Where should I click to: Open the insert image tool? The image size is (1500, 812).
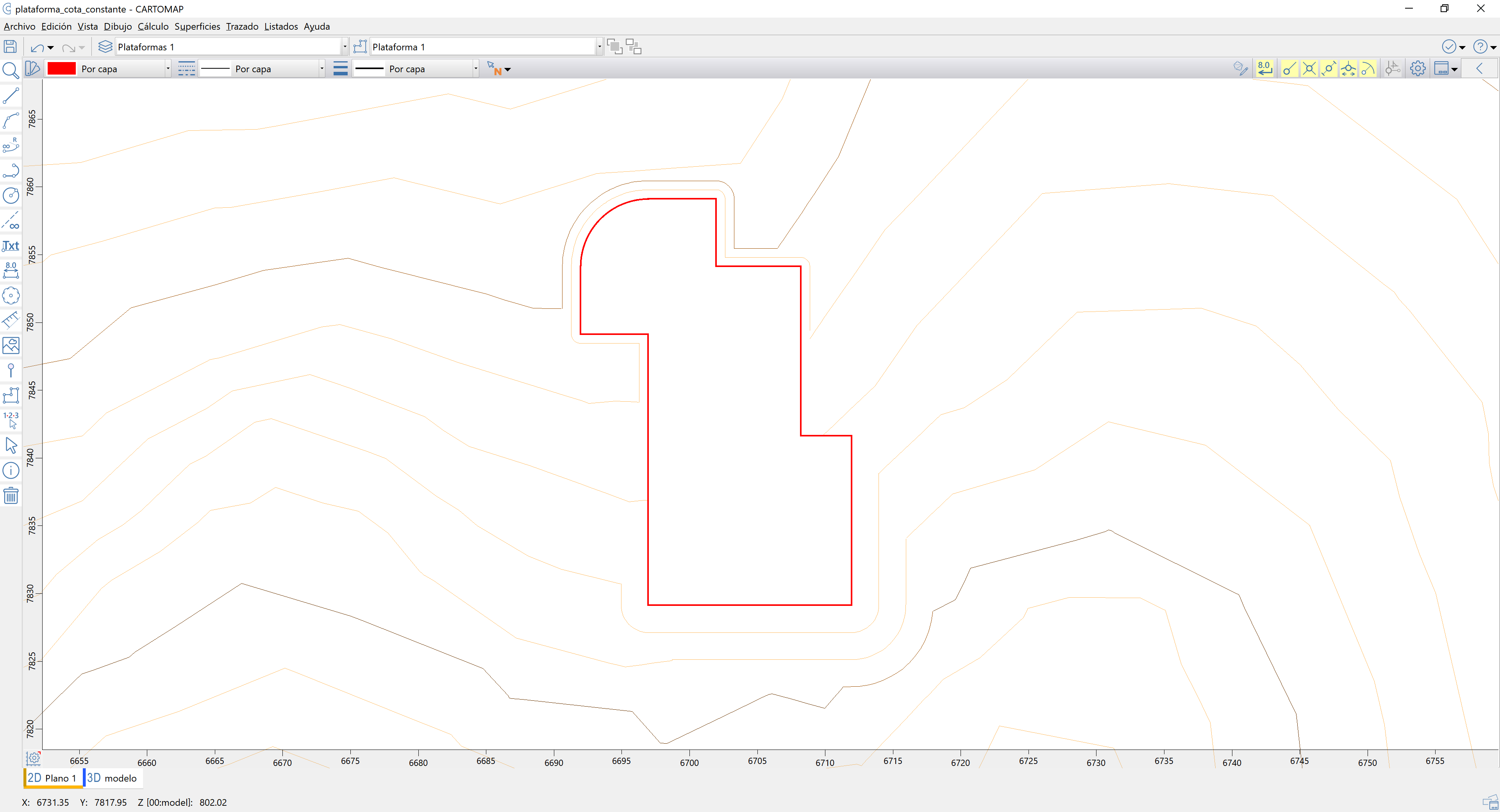[x=11, y=346]
